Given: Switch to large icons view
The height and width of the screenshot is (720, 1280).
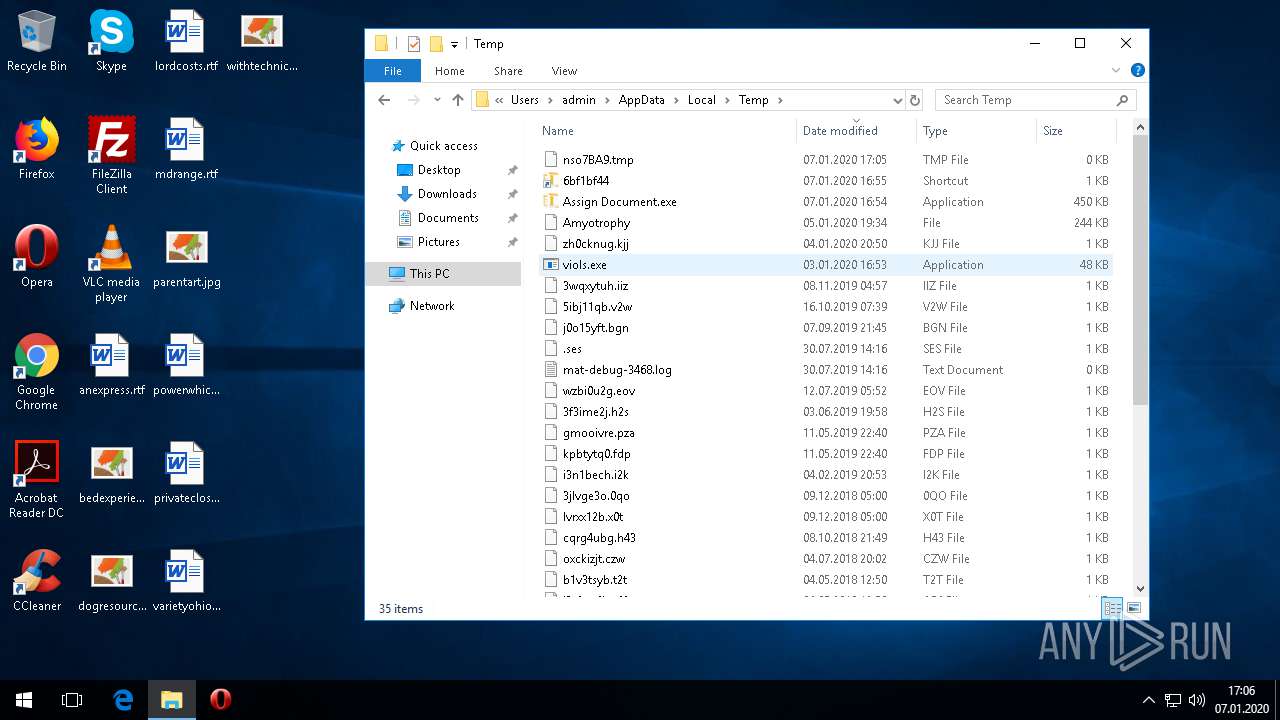Looking at the screenshot, I should tap(1134, 608).
